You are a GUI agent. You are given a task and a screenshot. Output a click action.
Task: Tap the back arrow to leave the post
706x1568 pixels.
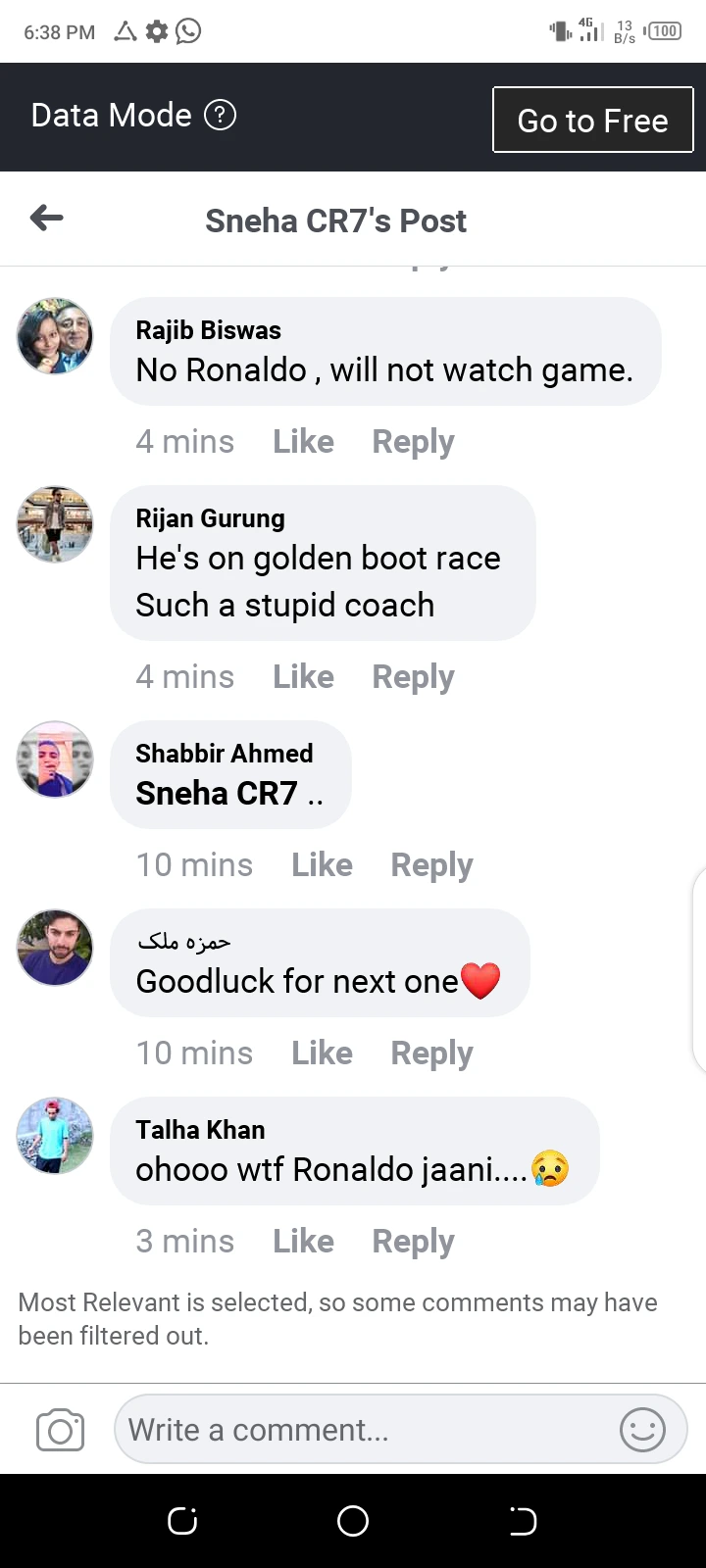pyautogui.click(x=46, y=218)
